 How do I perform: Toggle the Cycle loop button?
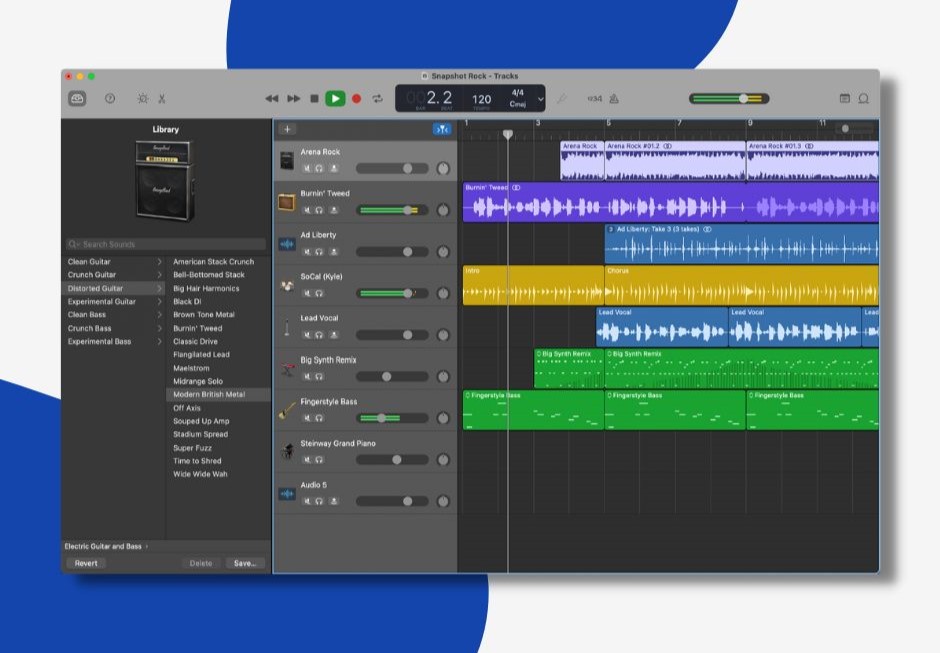point(378,99)
